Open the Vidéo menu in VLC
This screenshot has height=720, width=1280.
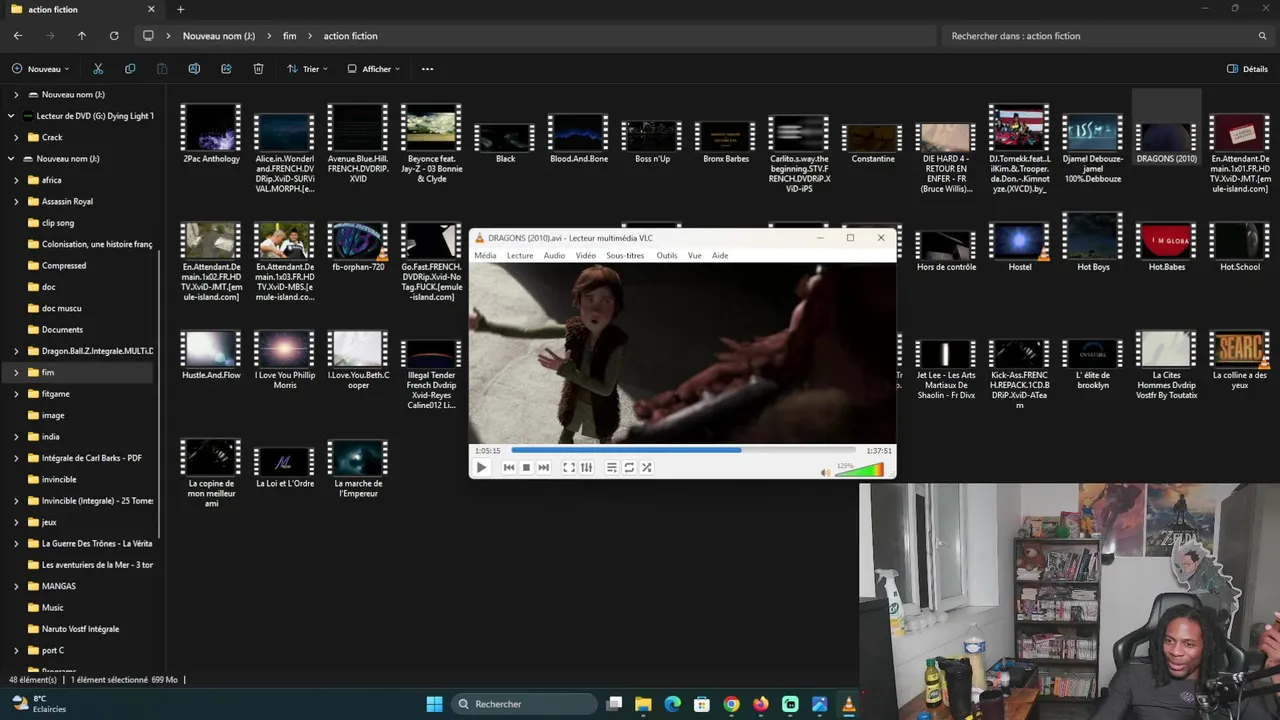[x=586, y=255]
